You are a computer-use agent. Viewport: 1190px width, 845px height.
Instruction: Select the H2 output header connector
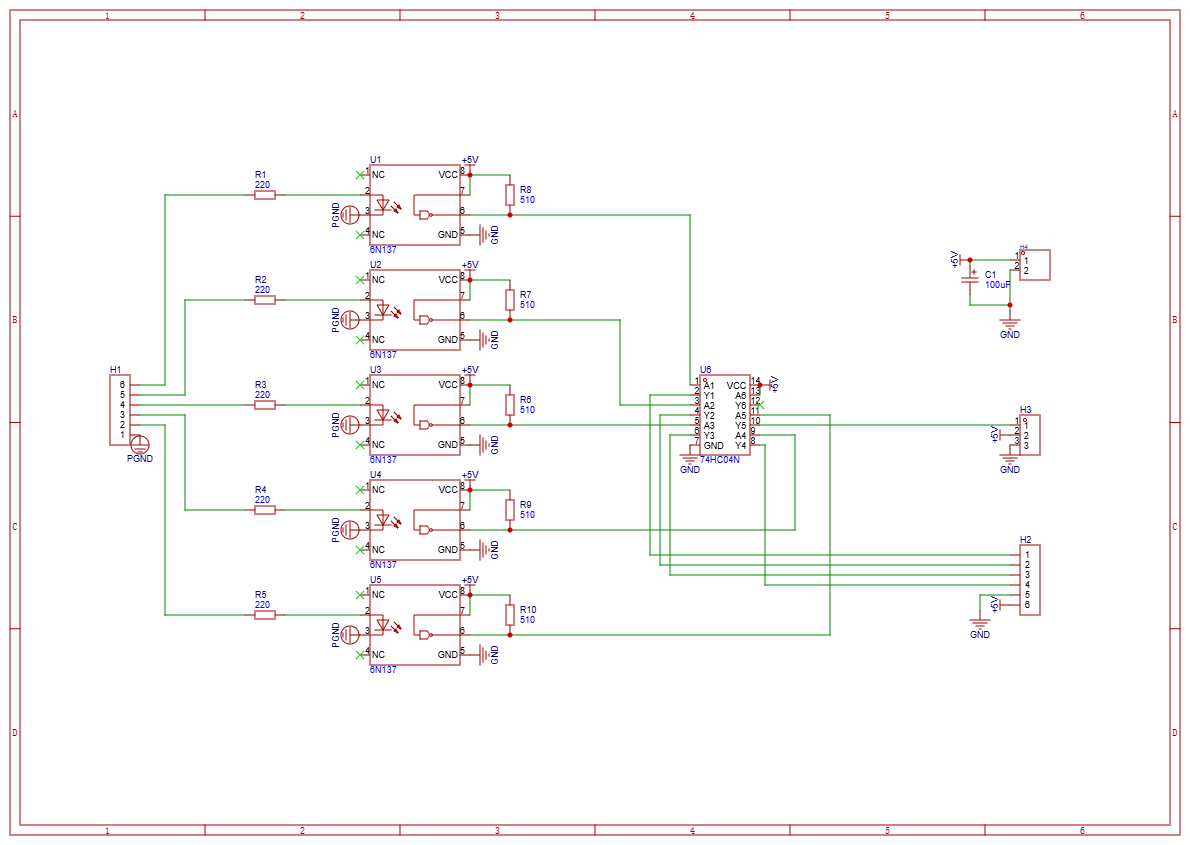coord(1029,580)
